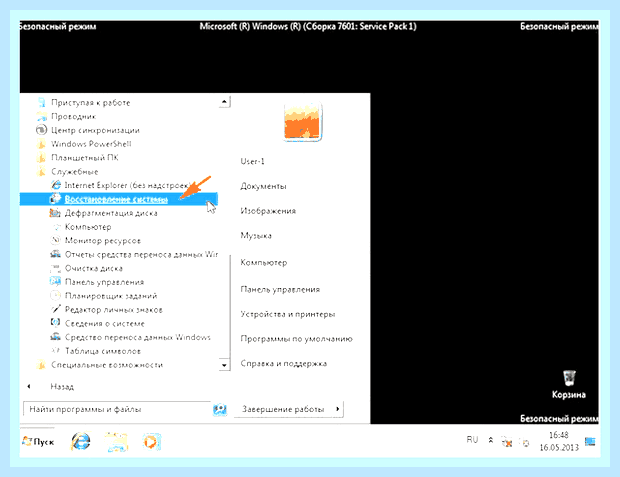Open Справка и поддержка
620x477 pixels.
(x=284, y=363)
